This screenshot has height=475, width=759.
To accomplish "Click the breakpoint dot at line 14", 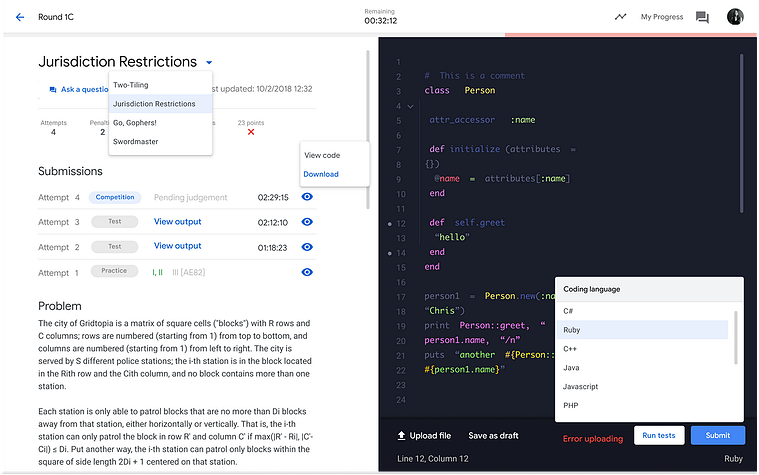I will [390, 253].
